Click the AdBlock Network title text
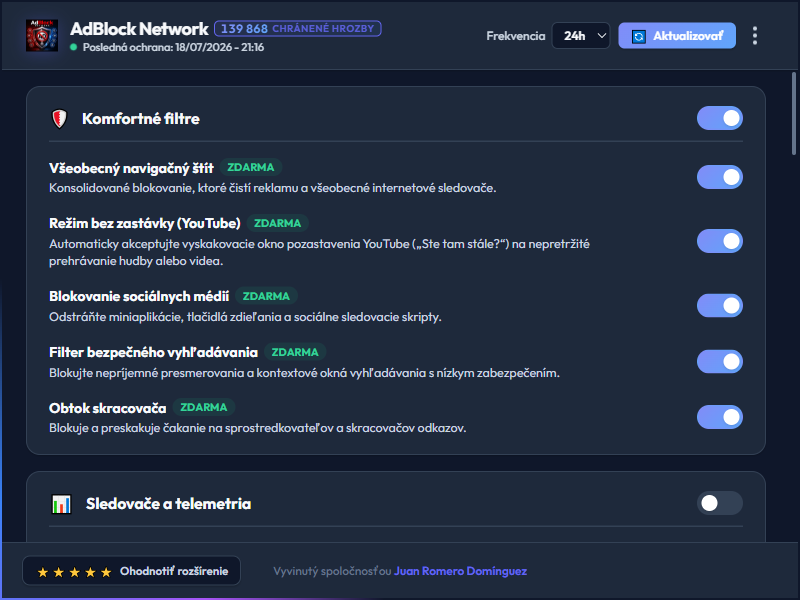This screenshot has height=600, width=800. pyautogui.click(x=139, y=29)
